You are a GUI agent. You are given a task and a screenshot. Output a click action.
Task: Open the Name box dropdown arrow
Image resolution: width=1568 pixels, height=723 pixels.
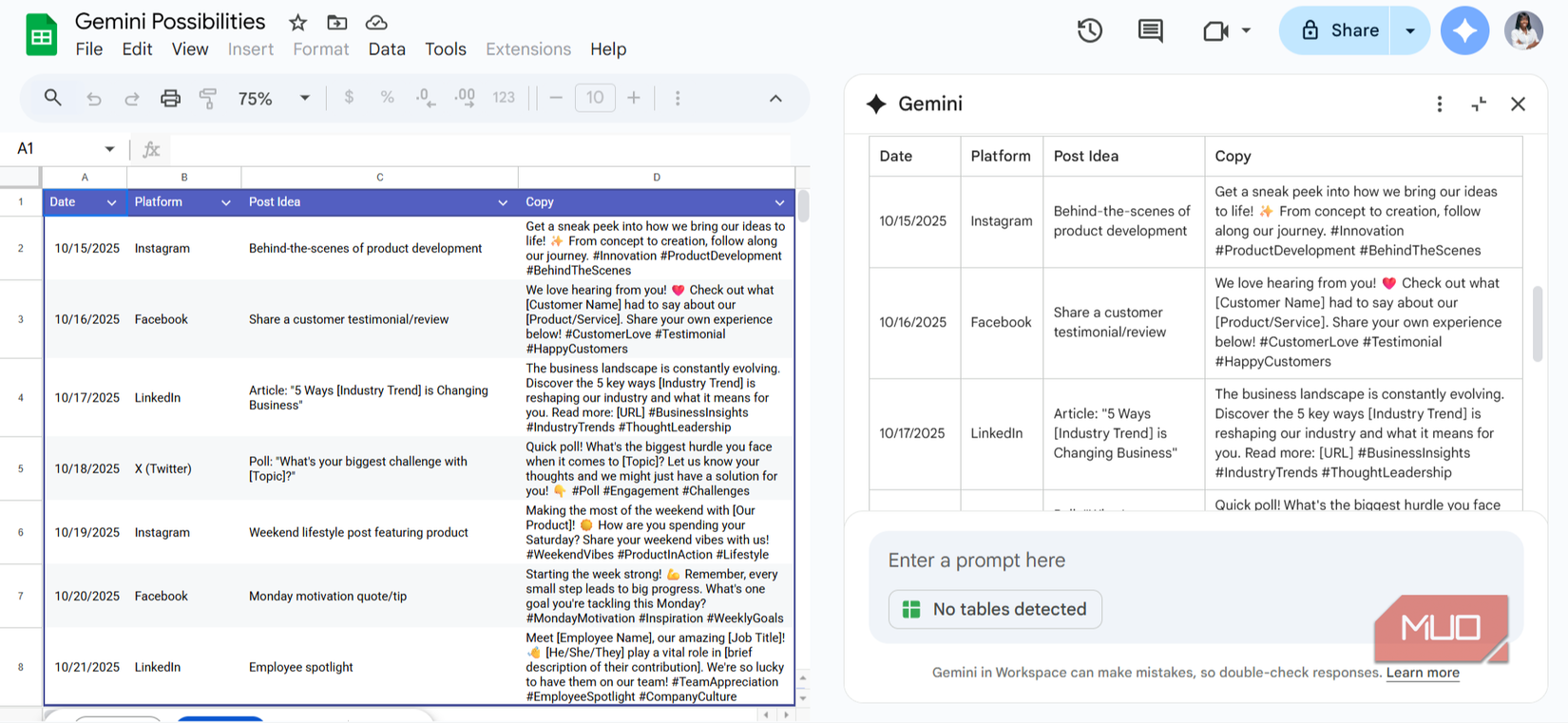(109, 149)
